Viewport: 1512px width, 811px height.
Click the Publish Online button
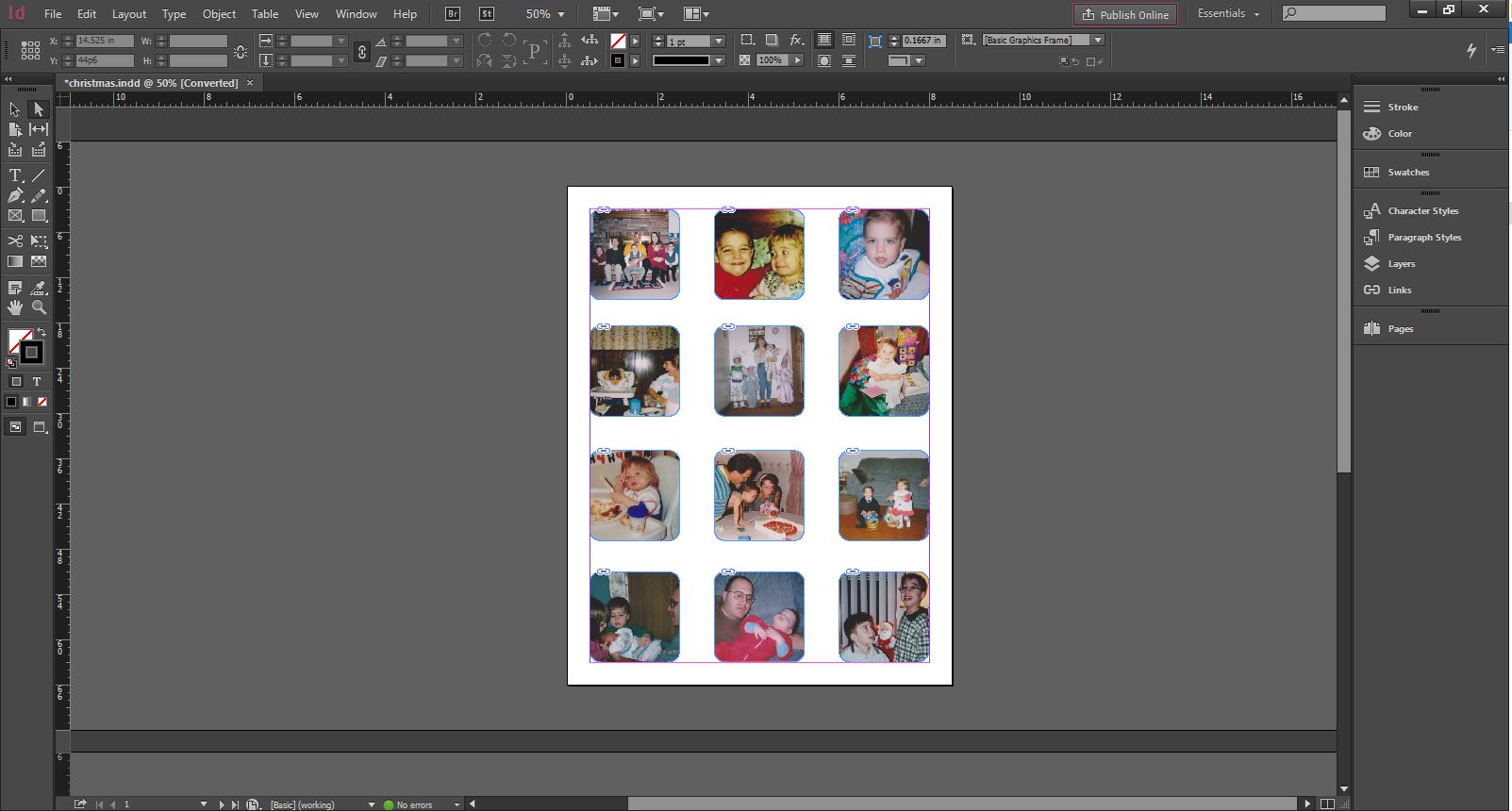tap(1124, 14)
